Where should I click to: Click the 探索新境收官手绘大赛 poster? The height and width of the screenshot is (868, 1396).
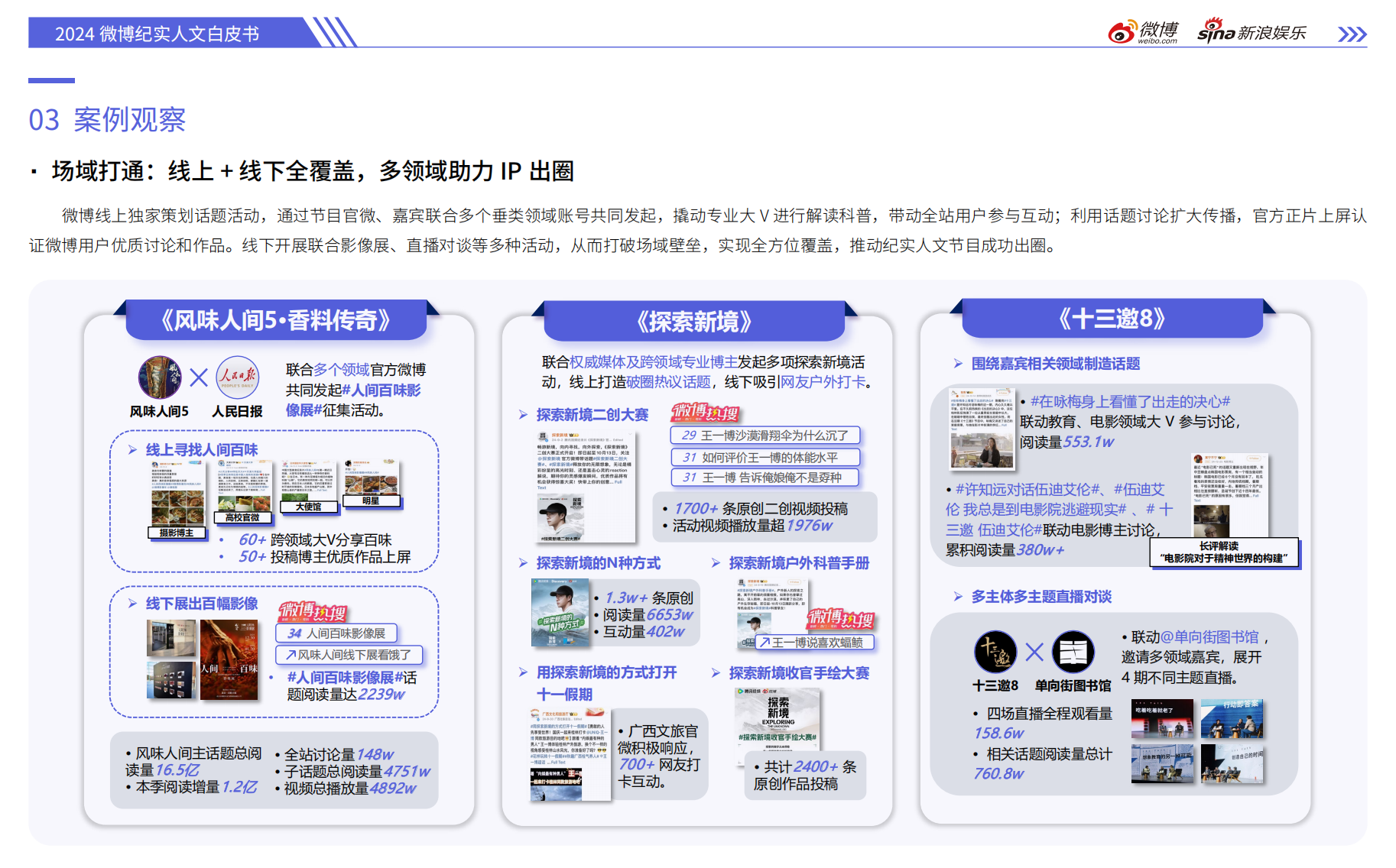tap(778, 727)
